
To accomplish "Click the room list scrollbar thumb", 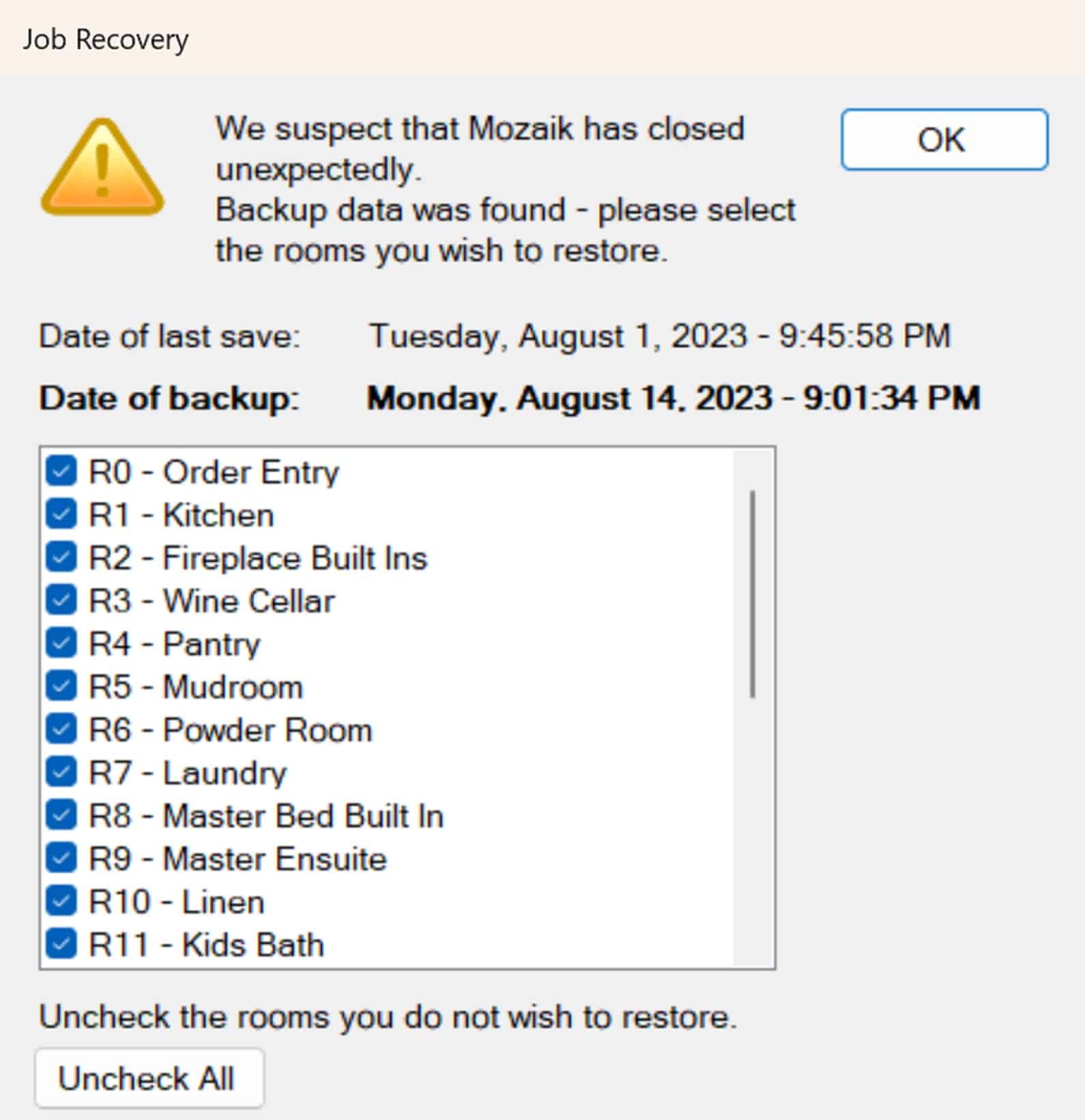I will (753, 593).
